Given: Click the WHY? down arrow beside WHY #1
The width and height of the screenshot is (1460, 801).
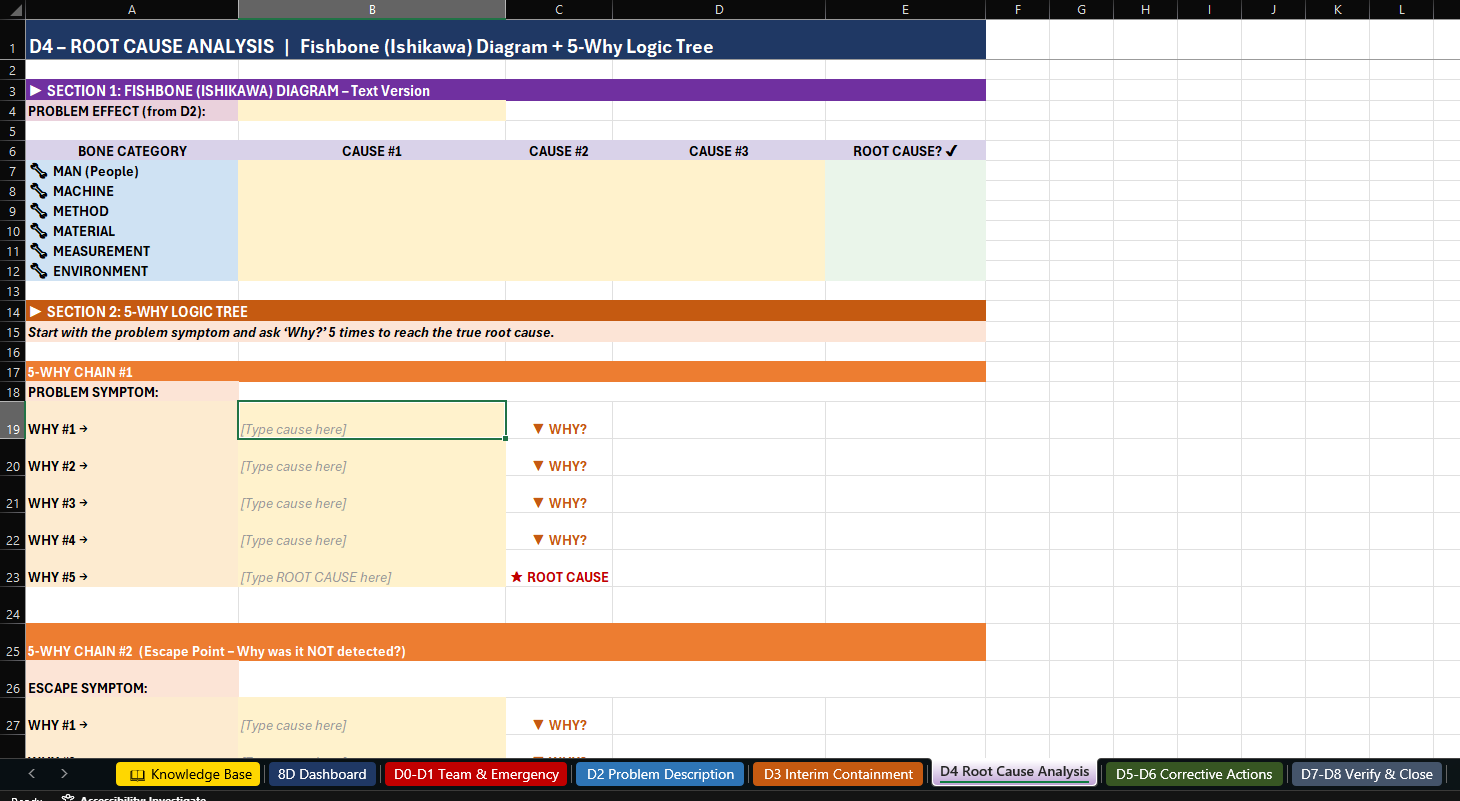Looking at the screenshot, I should (x=536, y=428).
